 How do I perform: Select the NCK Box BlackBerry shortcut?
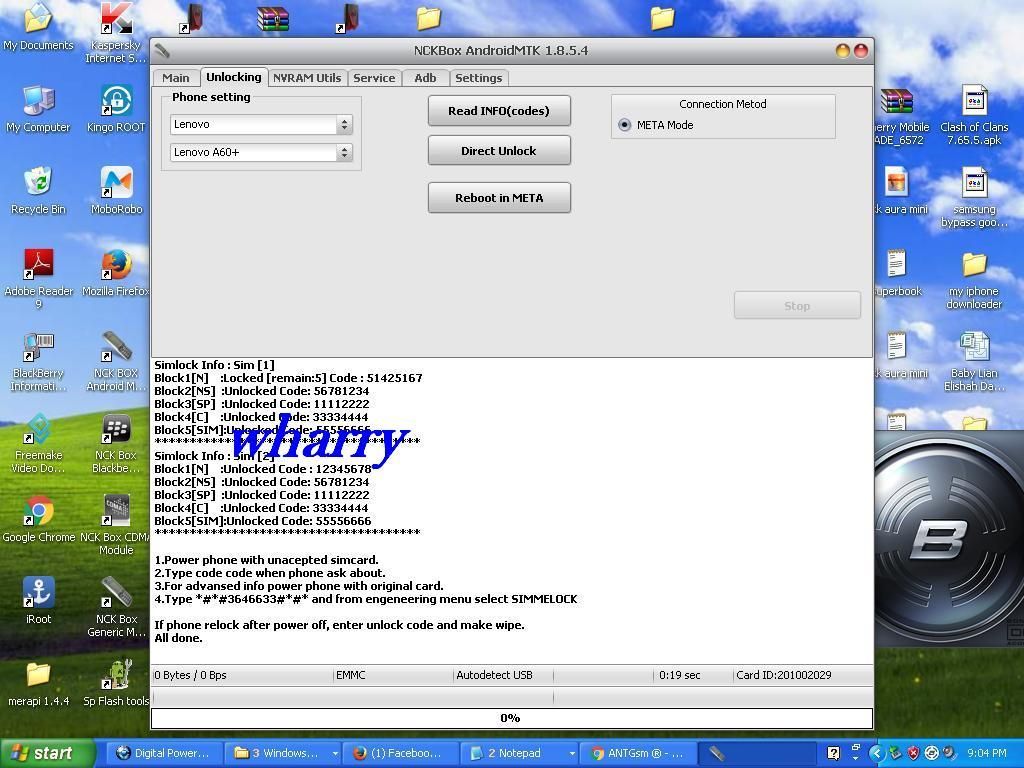pos(116,443)
